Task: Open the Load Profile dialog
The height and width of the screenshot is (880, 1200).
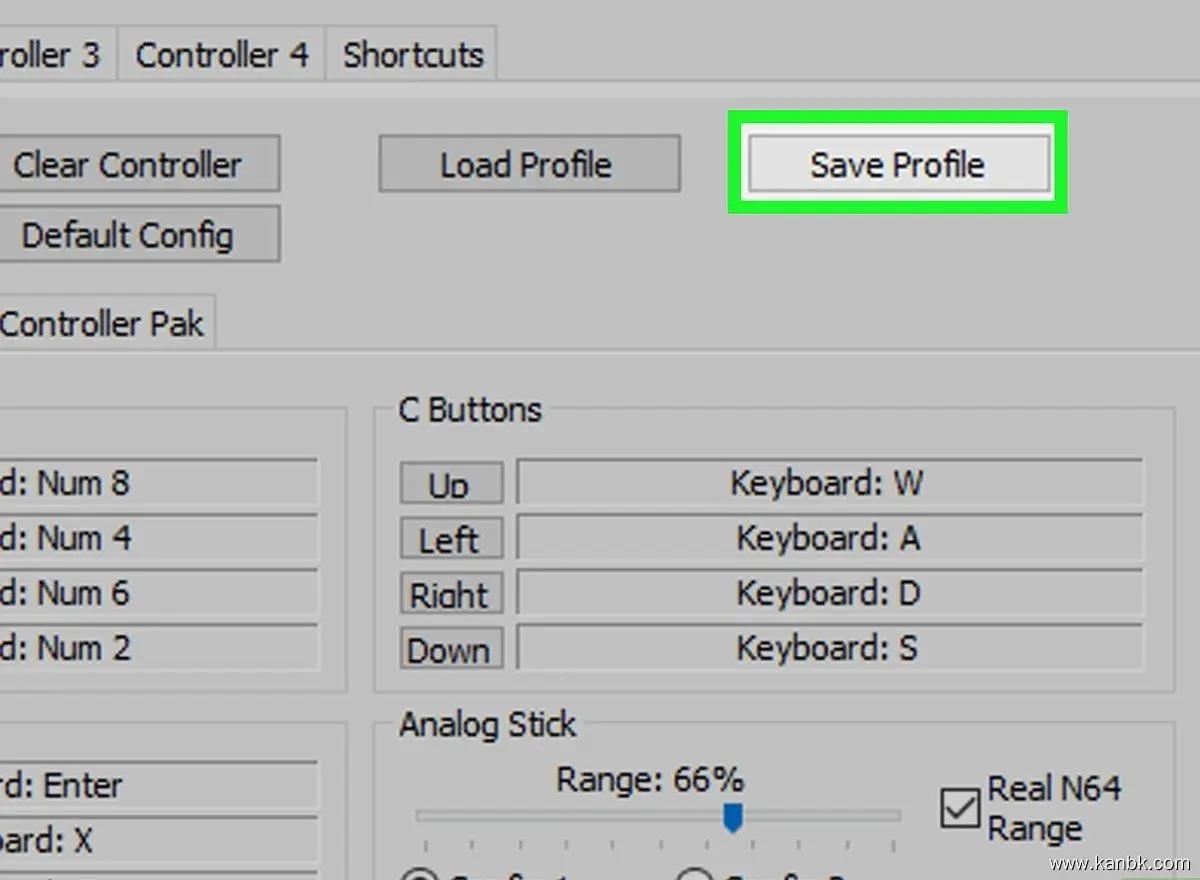Action: click(528, 164)
